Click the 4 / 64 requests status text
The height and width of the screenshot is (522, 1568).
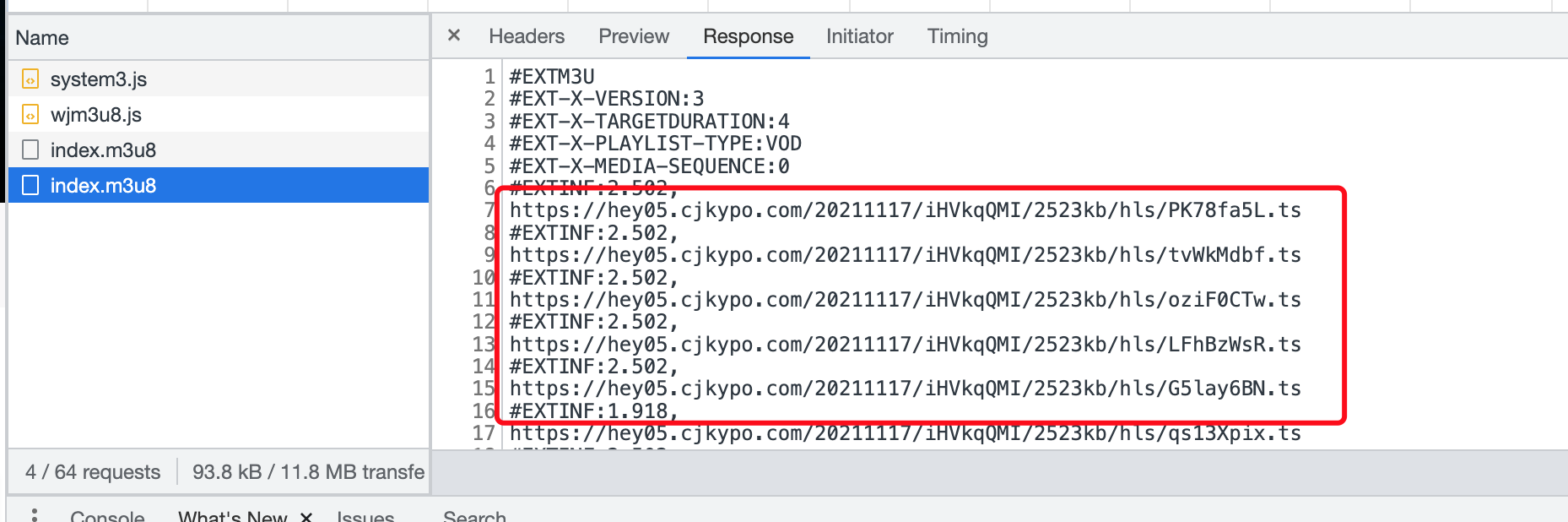click(93, 472)
